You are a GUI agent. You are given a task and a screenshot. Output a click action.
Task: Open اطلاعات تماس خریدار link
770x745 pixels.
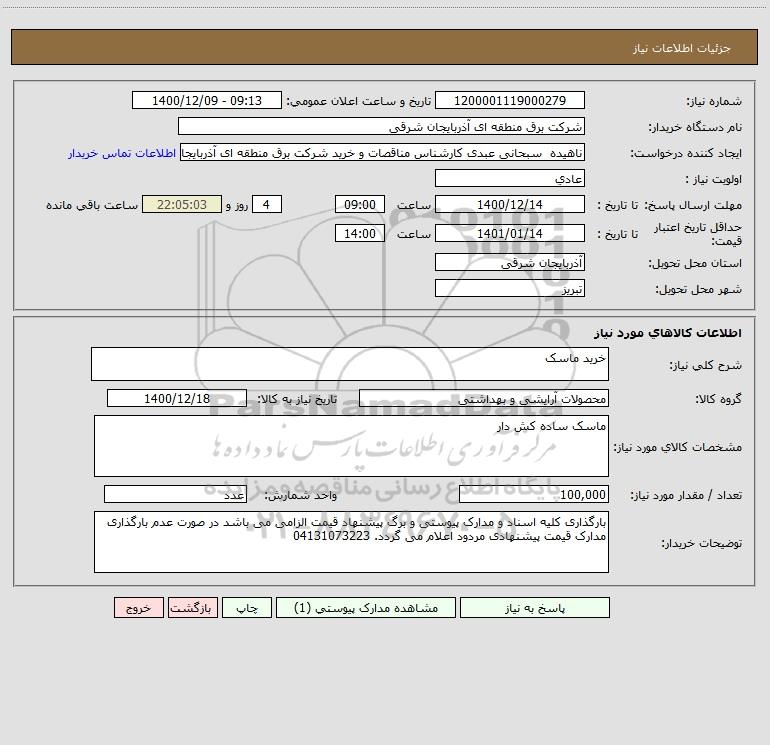[122, 153]
